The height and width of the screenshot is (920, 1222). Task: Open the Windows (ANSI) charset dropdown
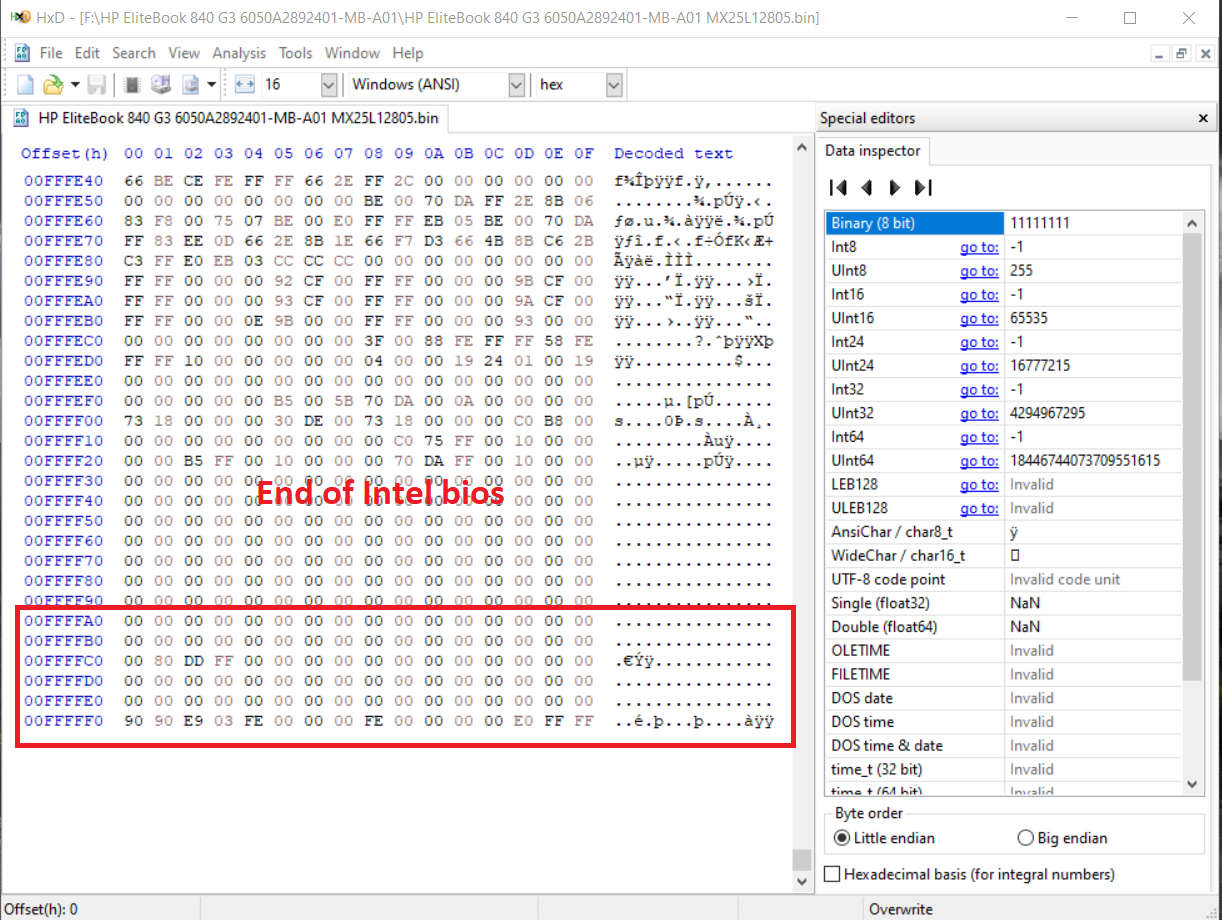point(516,85)
